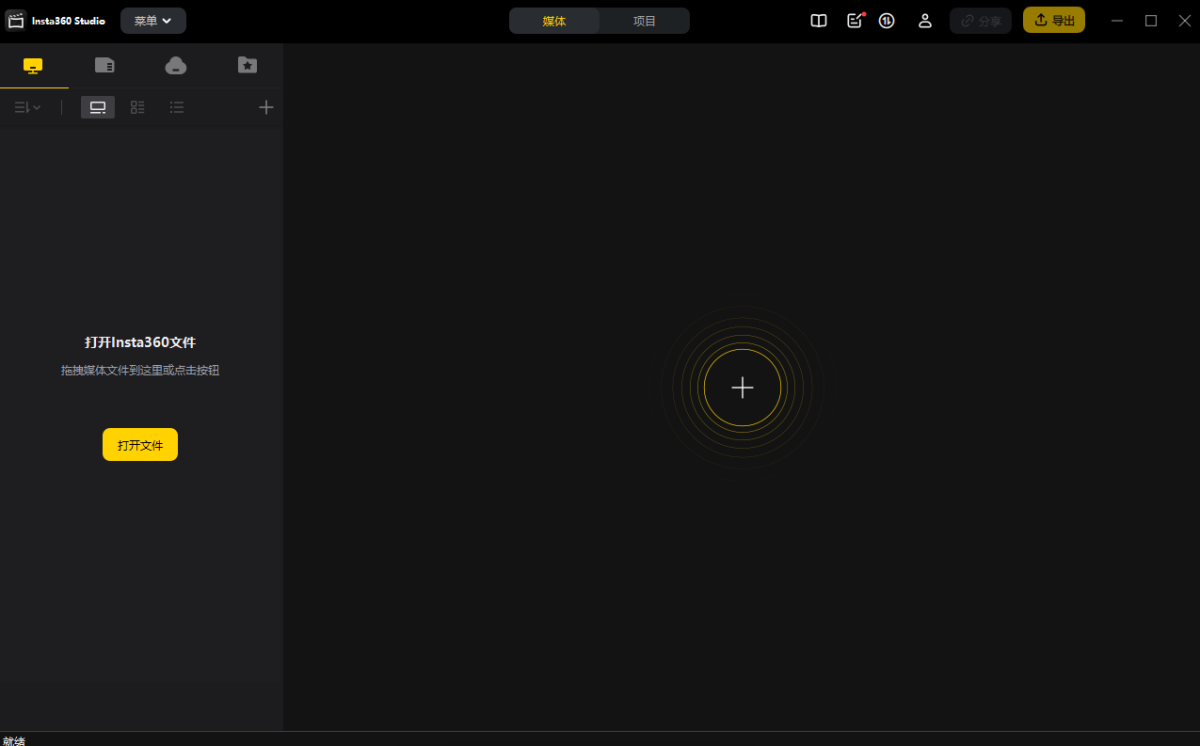Image resolution: width=1200 pixels, height=746 pixels.
Task: Click the circular plus import area
Action: [742, 388]
